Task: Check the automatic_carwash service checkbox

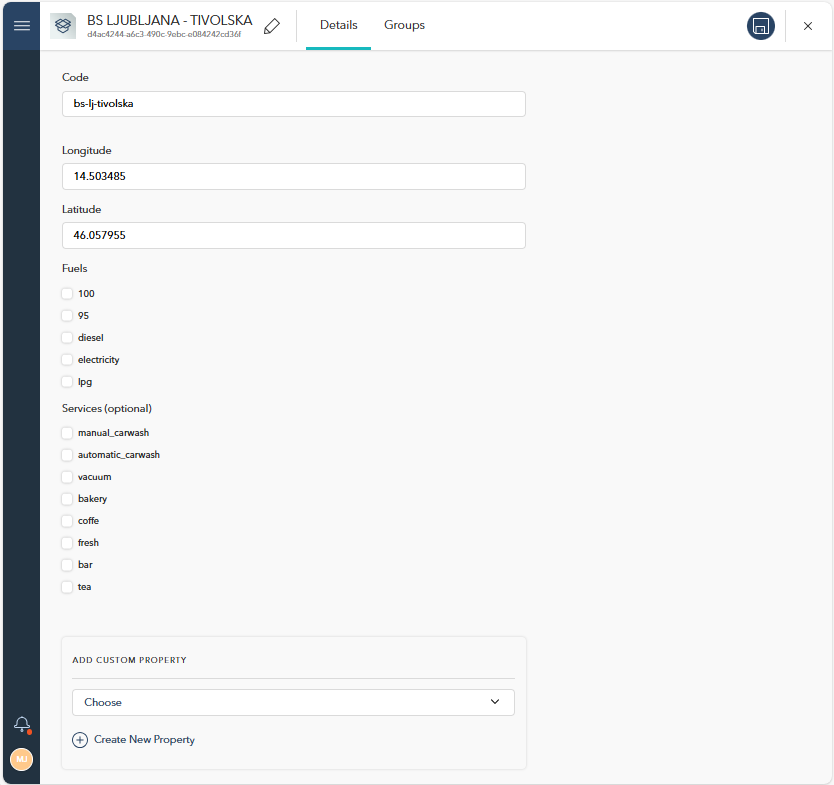Action: pos(67,455)
